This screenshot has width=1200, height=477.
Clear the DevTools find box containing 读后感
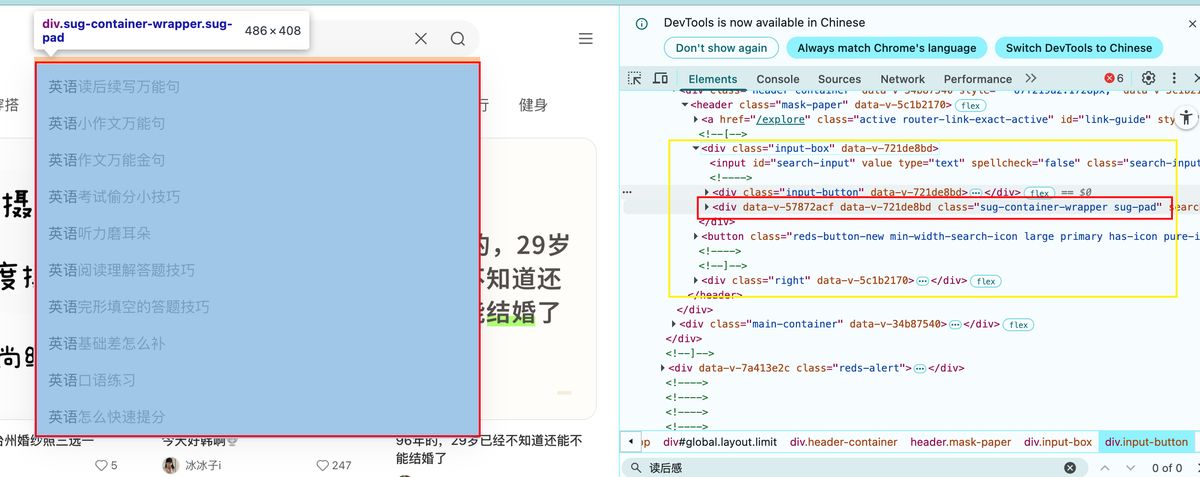[1069, 468]
